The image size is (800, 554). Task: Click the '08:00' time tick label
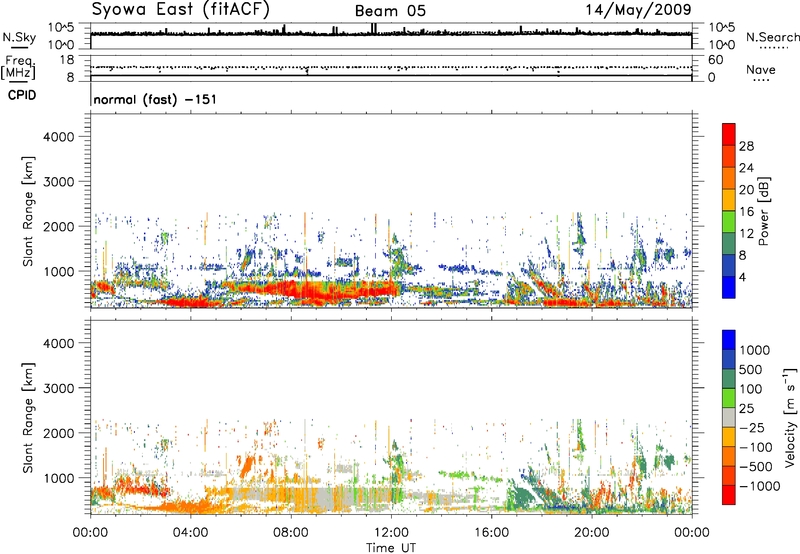pyautogui.click(x=291, y=533)
